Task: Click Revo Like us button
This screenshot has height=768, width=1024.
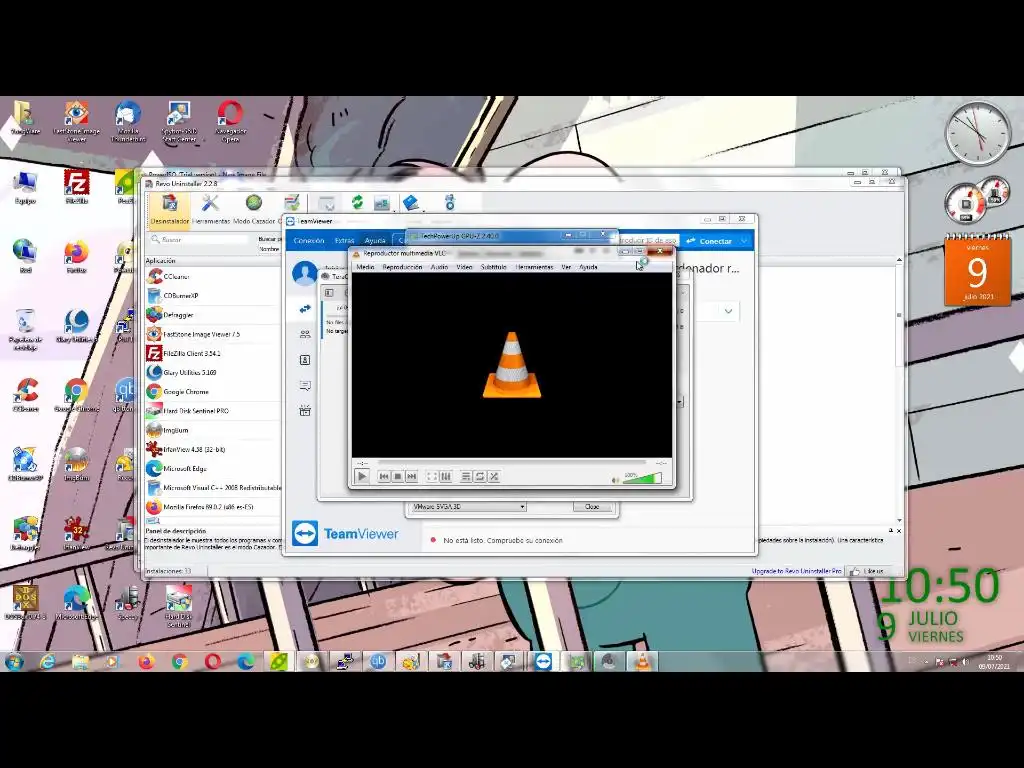Action: point(867,571)
